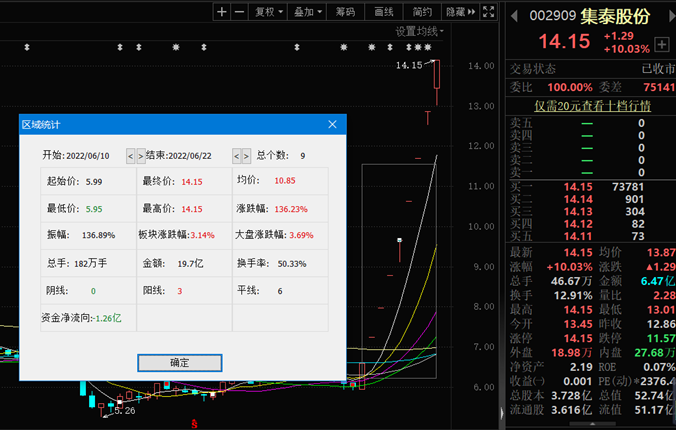Switch to 简约 view
This screenshot has width=676, height=430.
coord(422,12)
